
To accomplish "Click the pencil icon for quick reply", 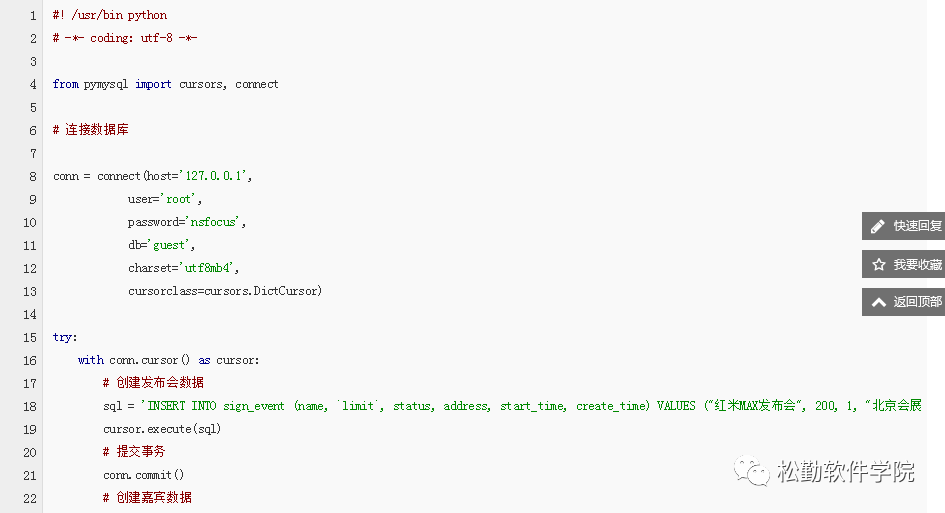I will [x=878, y=226].
